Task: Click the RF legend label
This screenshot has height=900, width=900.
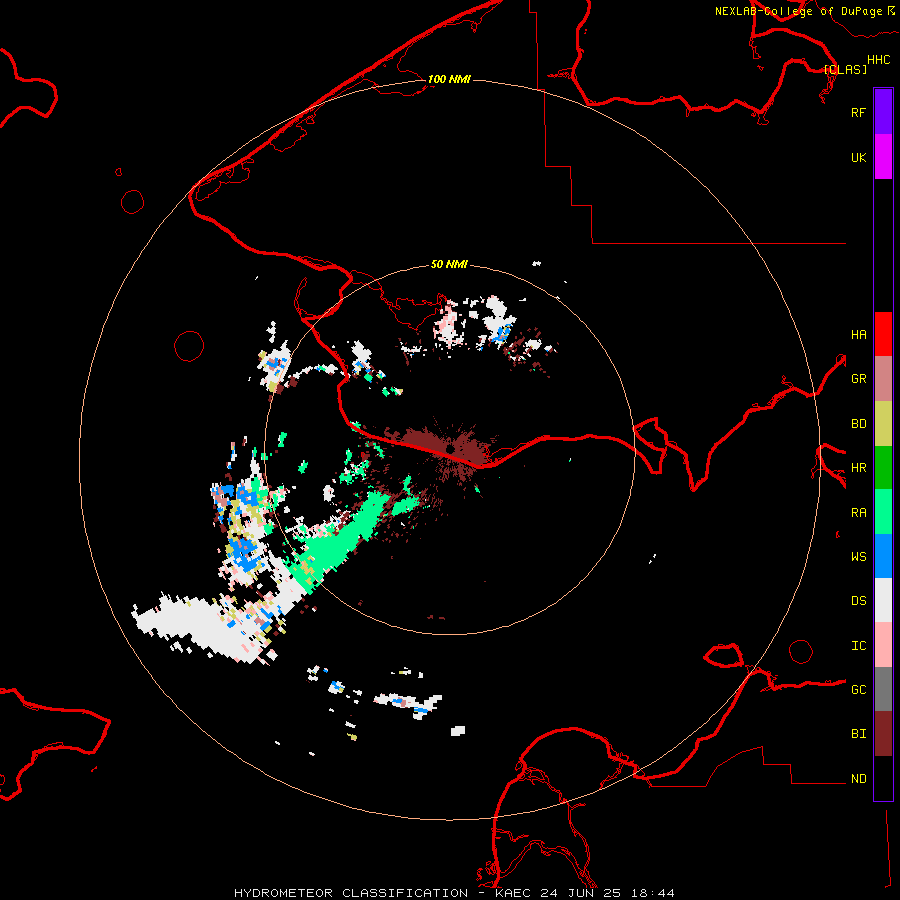Action: tap(858, 112)
